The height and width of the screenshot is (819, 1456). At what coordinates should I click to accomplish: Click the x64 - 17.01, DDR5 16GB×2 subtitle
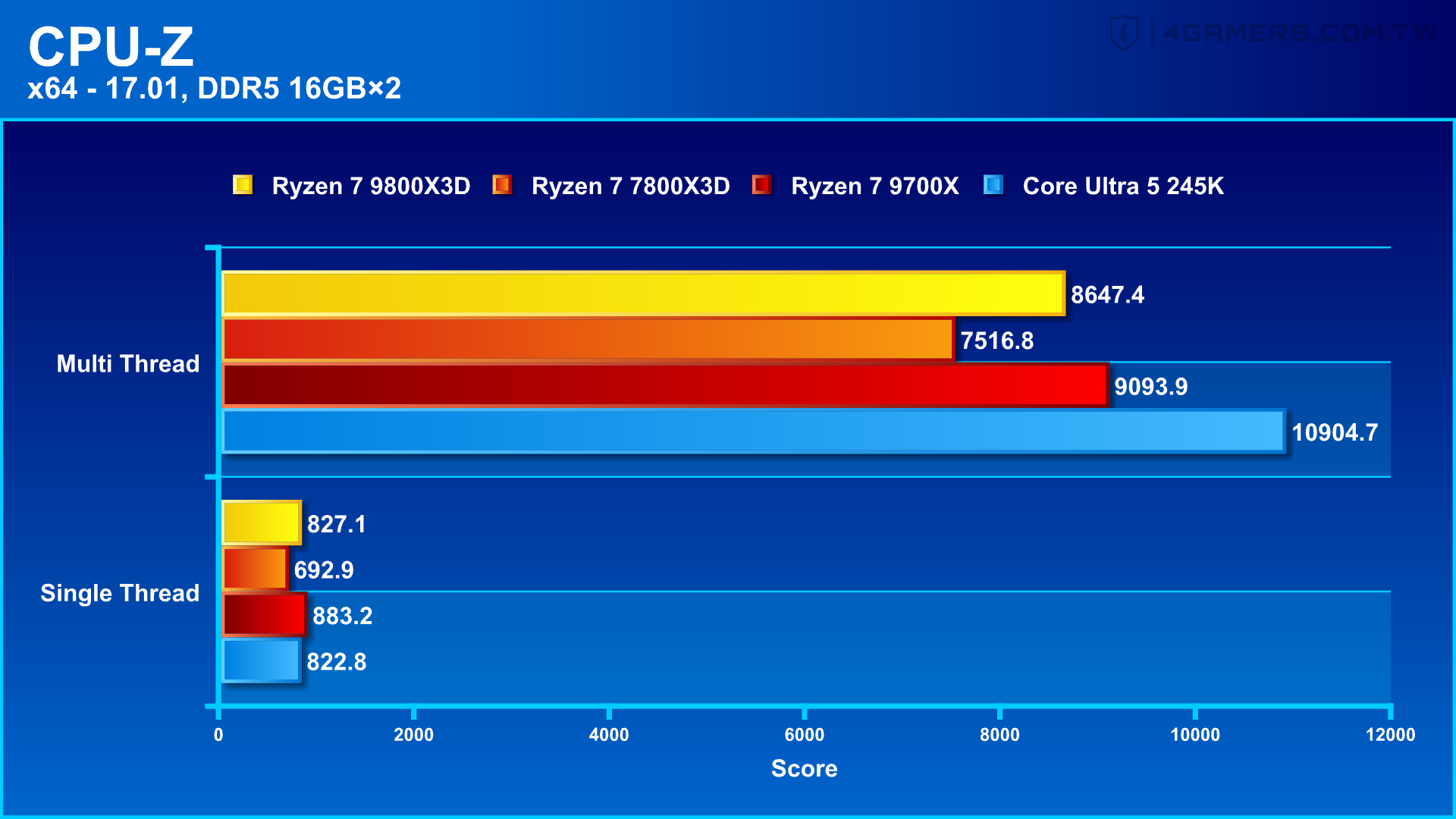tap(215, 89)
